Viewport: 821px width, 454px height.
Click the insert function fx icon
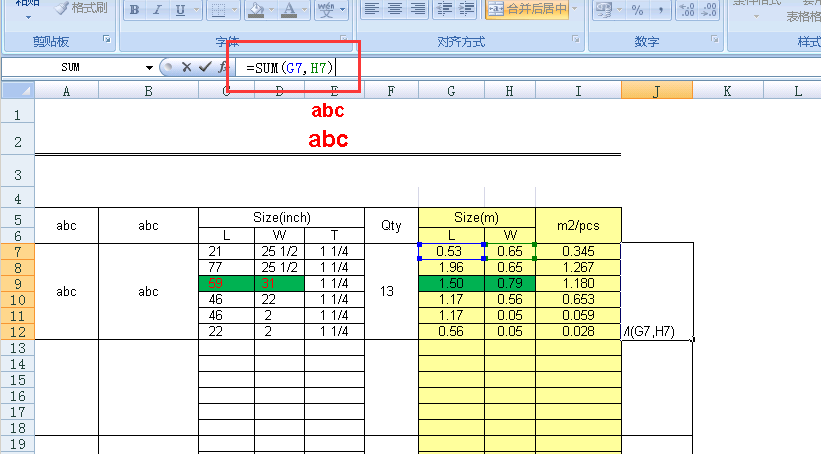pos(223,67)
